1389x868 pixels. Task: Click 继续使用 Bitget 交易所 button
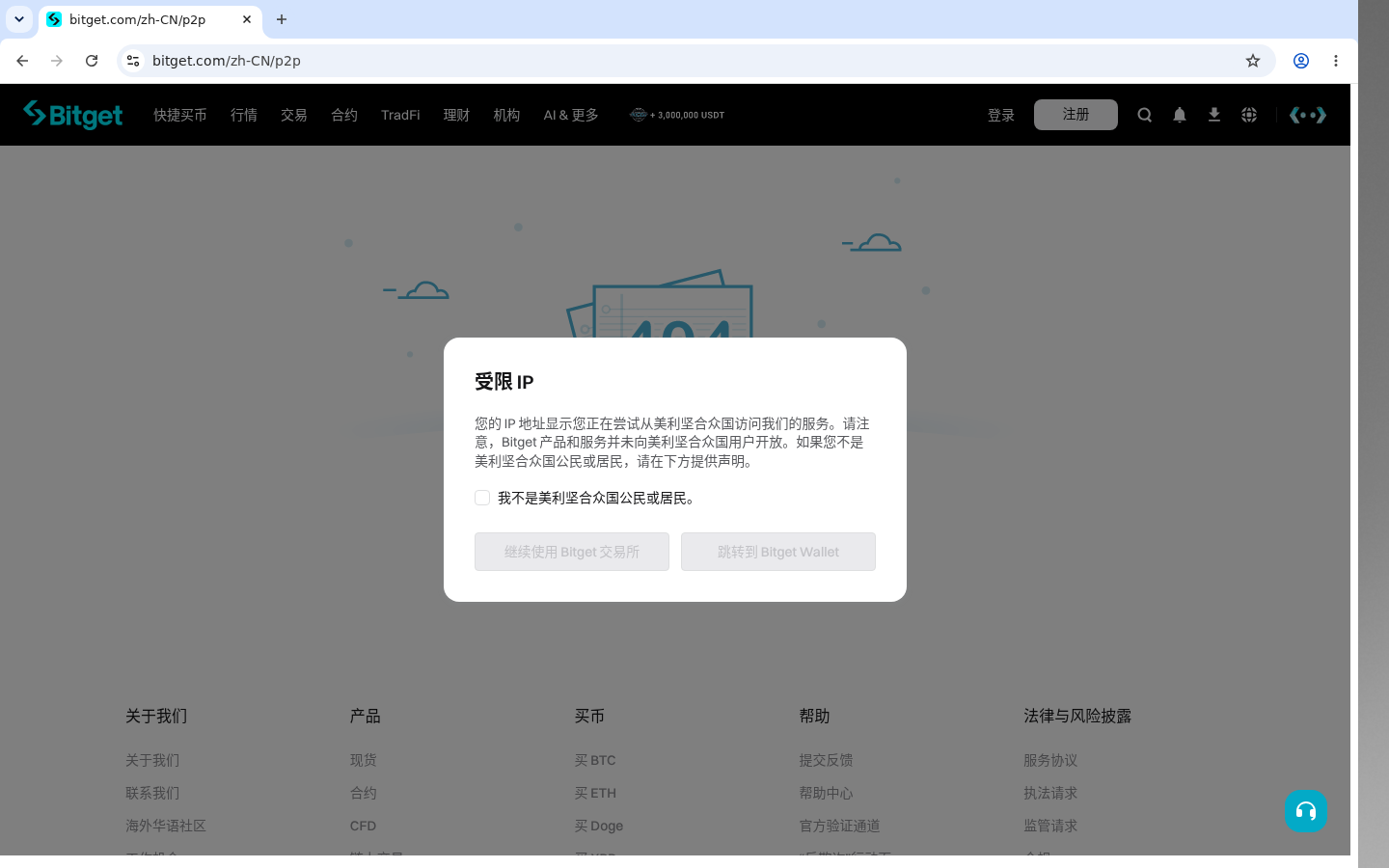(572, 552)
